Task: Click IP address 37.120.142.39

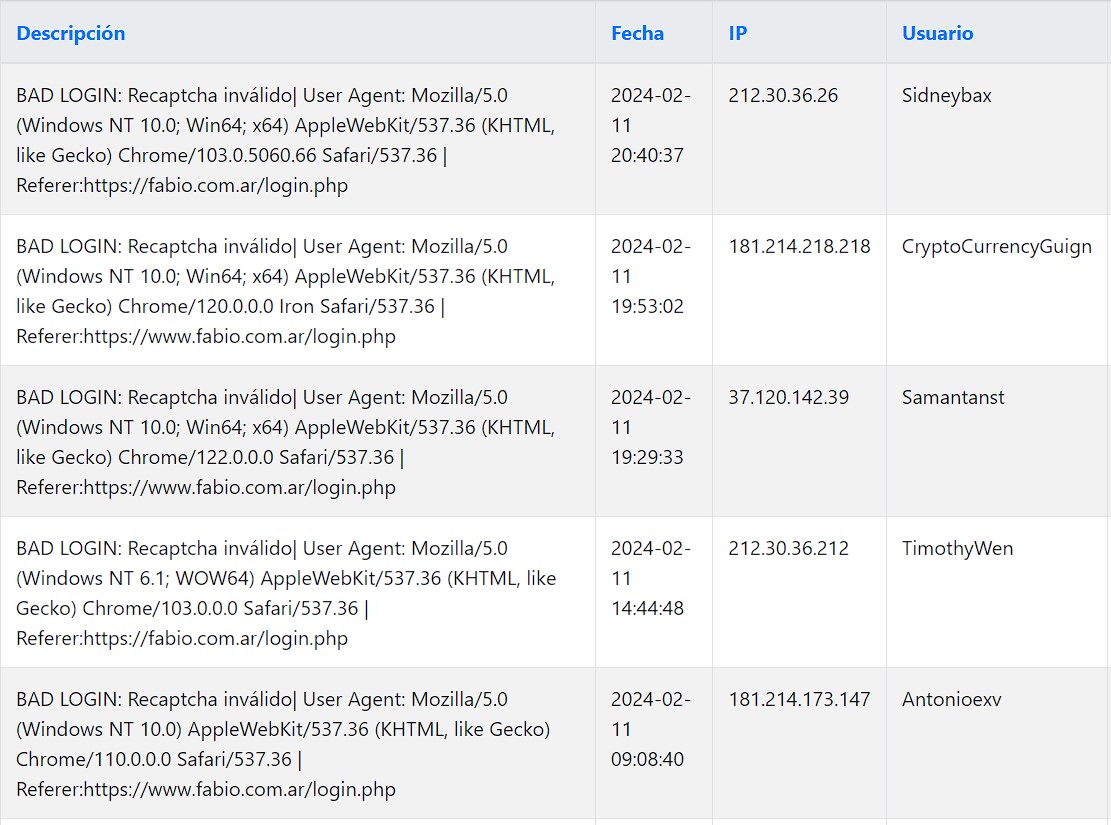Action: (x=788, y=398)
